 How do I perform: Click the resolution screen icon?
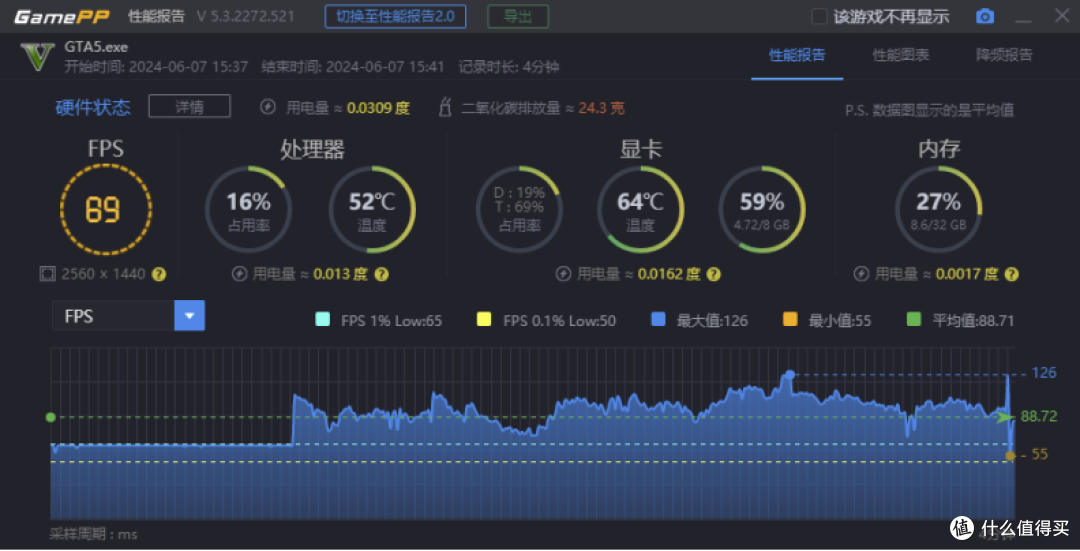click(x=47, y=274)
